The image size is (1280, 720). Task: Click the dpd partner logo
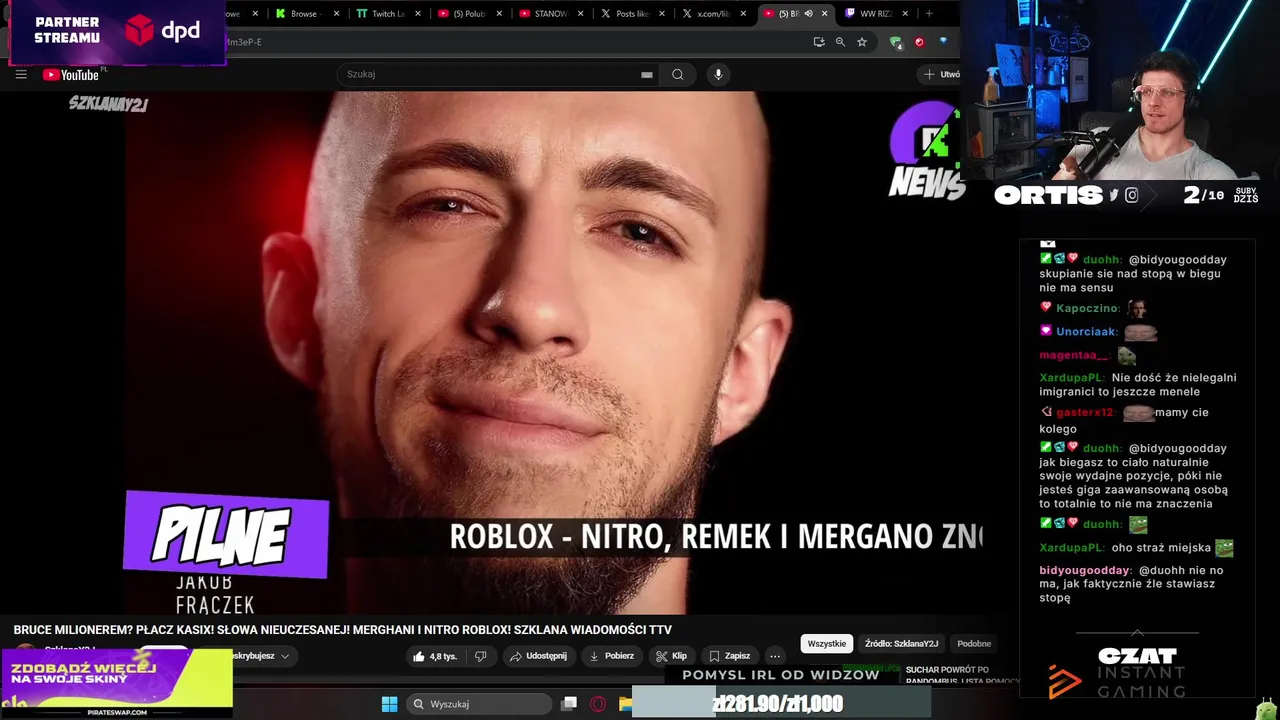[162, 31]
